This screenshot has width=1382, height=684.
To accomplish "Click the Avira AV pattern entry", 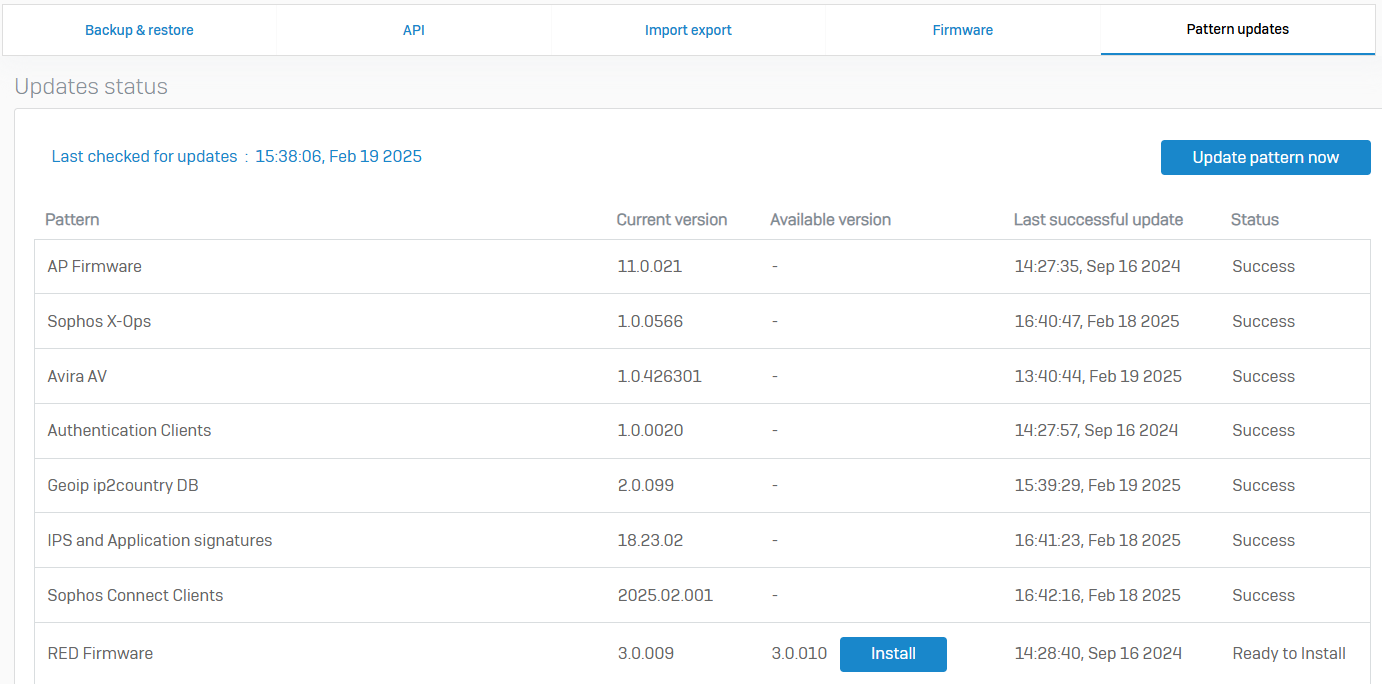I will tap(77, 376).
